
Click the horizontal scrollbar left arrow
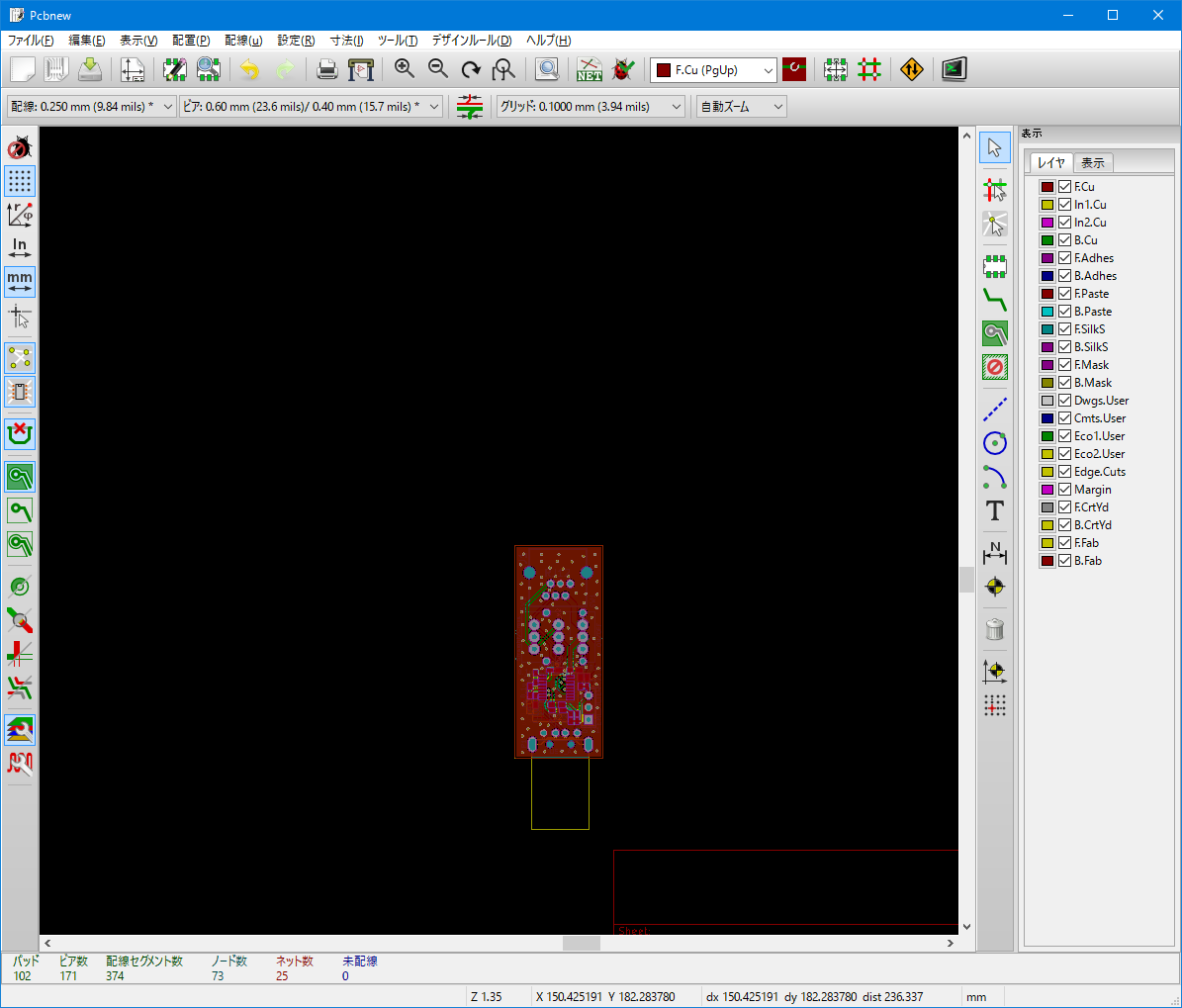click(x=47, y=943)
